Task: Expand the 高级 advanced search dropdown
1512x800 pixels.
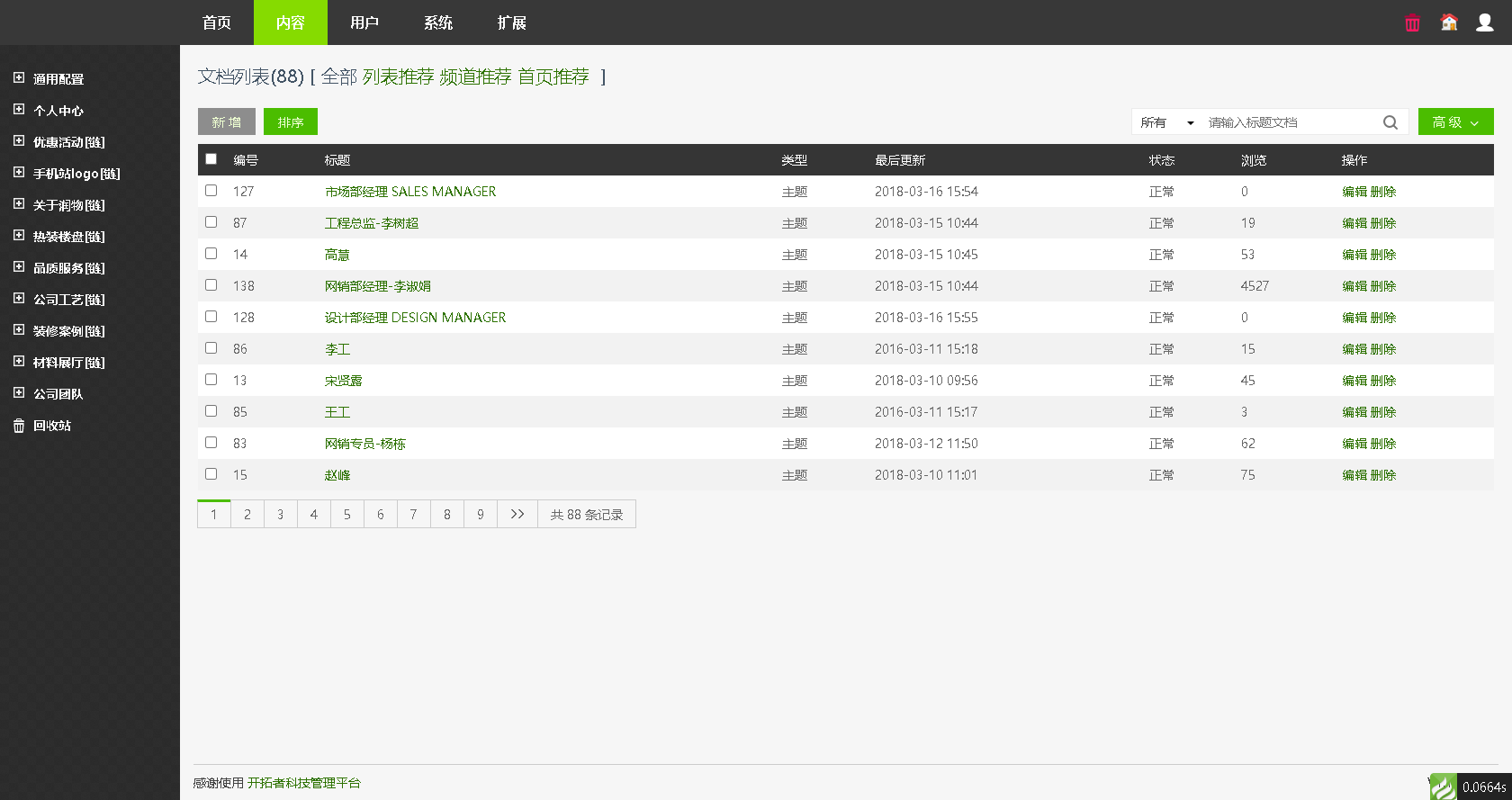Action: click(x=1455, y=122)
